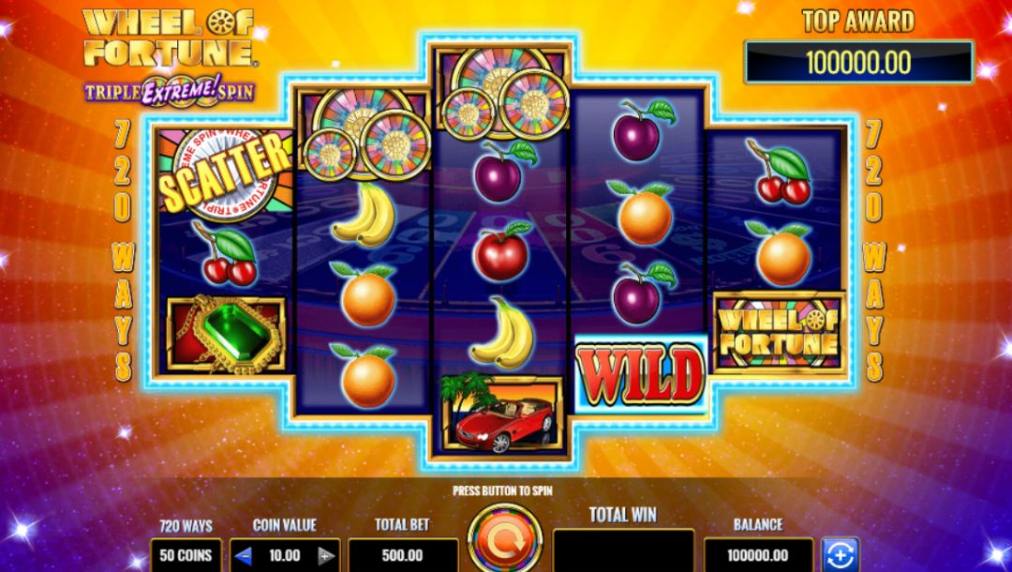Click the green emerald ring symbol

pos(227,334)
